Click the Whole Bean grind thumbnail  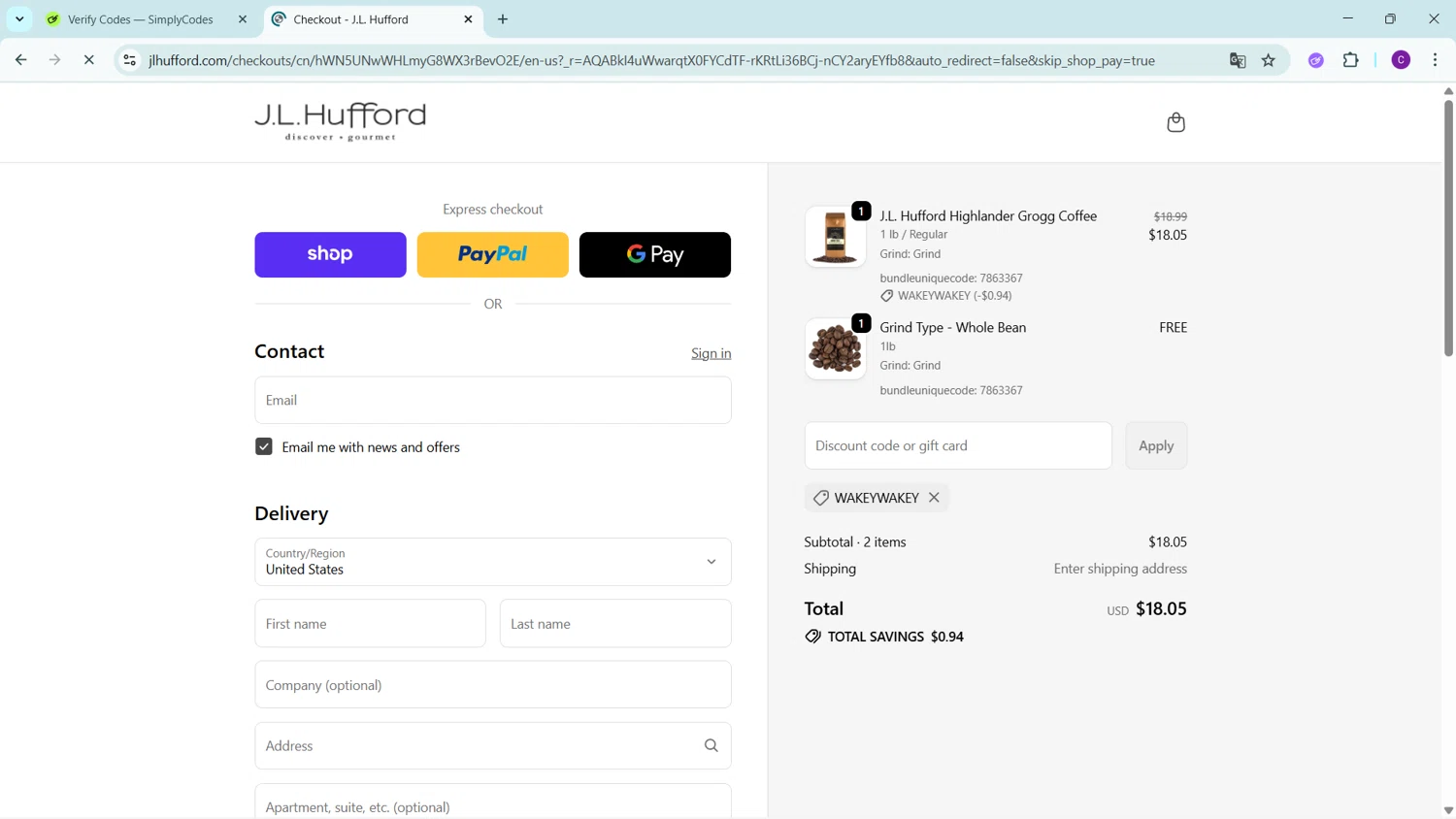(x=835, y=348)
